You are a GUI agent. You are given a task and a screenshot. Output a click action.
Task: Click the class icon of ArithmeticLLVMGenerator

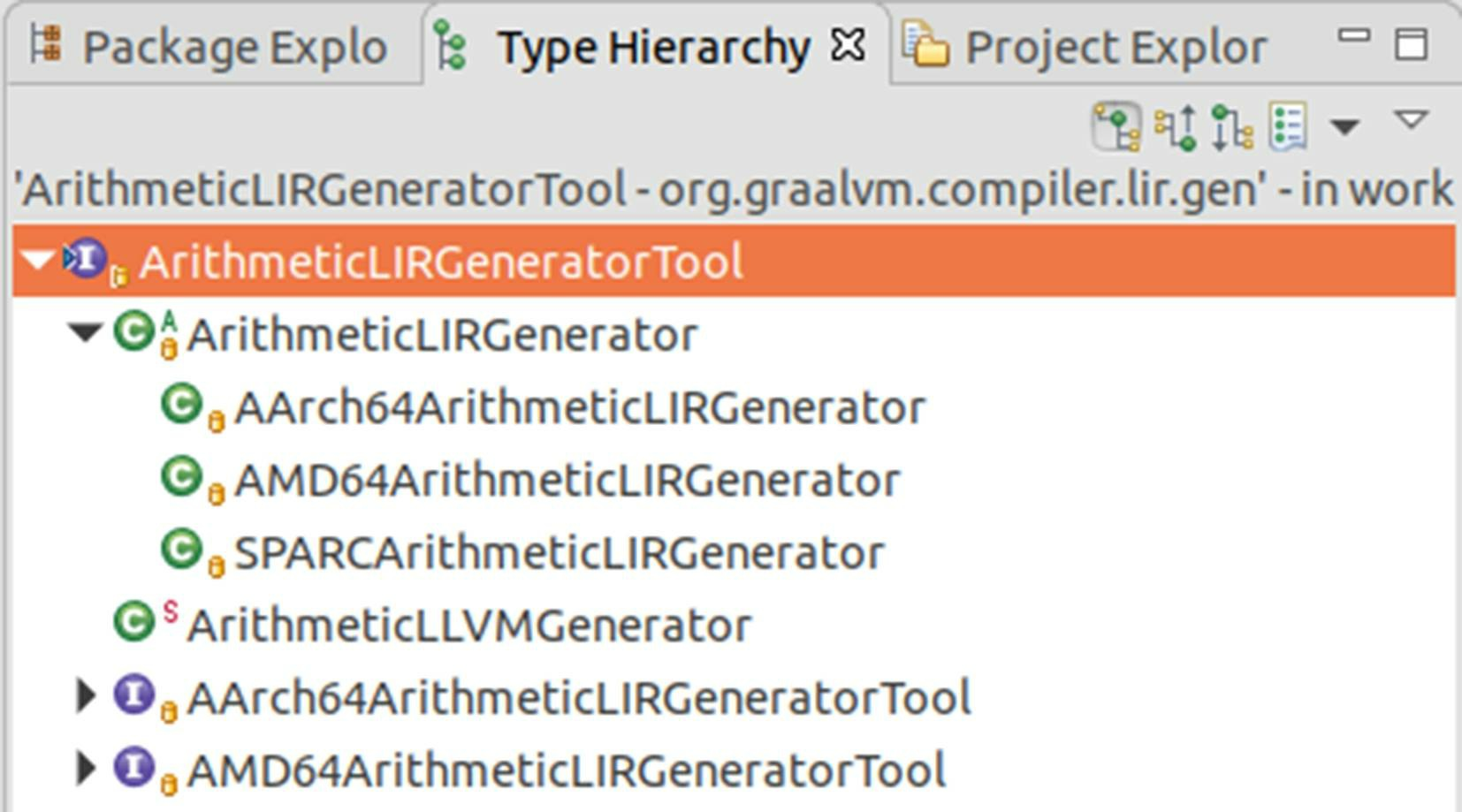[134, 622]
